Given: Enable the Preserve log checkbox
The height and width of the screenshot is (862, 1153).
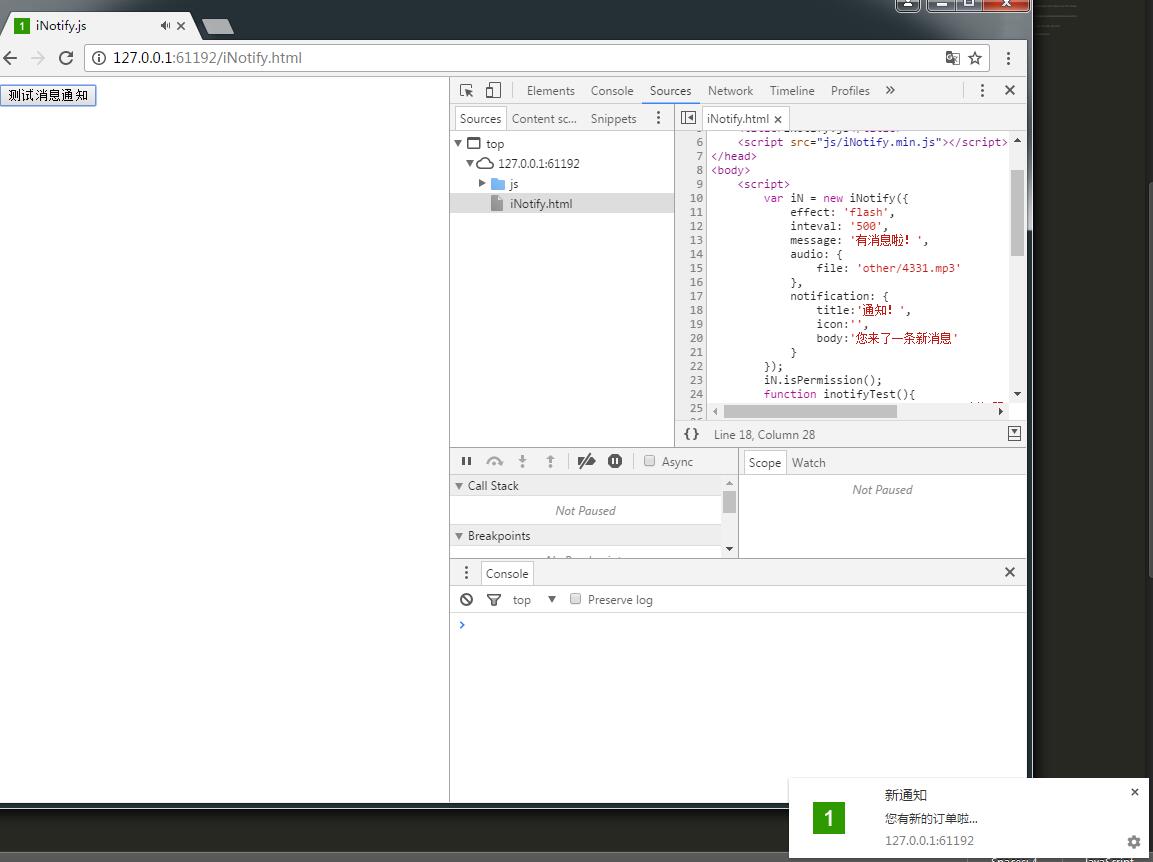Looking at the screenshot, I should 575,599.
